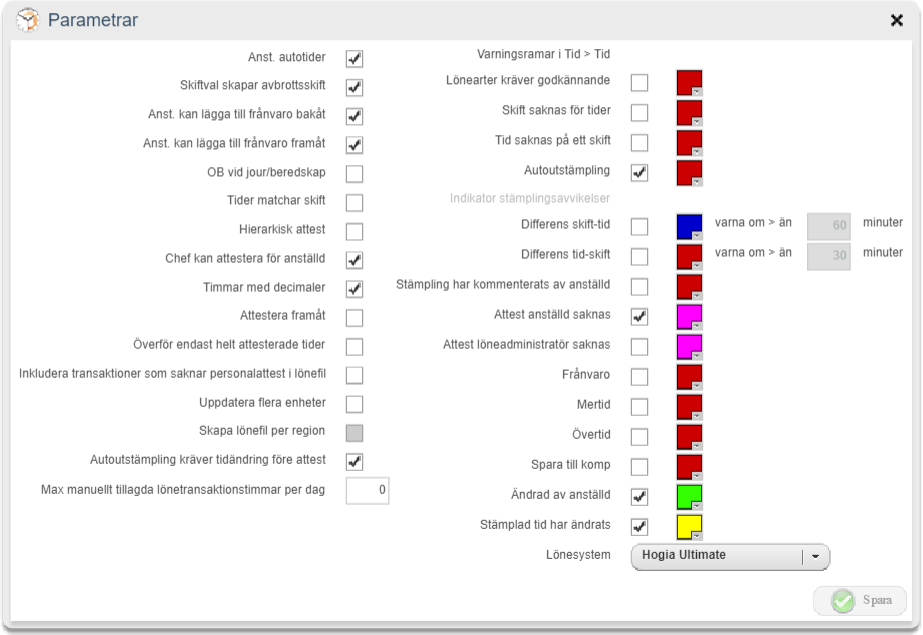Open the Autoutstämpling color swatch

tap(689, 173)
